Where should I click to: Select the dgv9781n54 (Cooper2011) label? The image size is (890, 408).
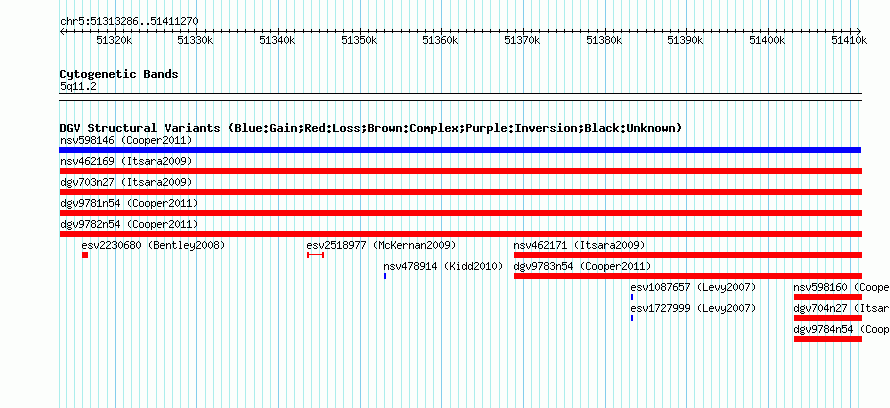[129, 203]
